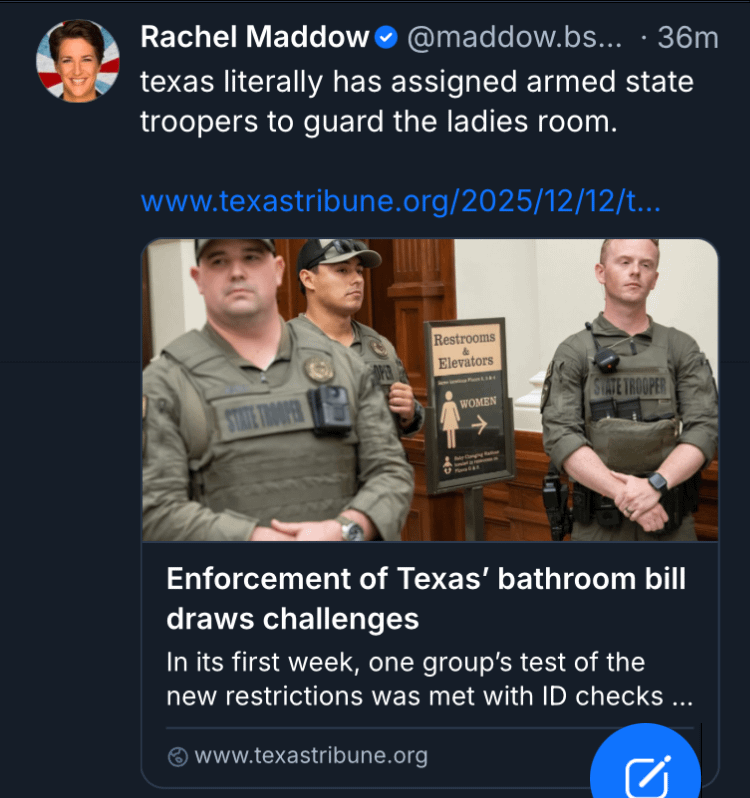This screenshot has width=750, height=798.
Task: Click the trooper on the right in photo
Action: (x=630, y=390)
